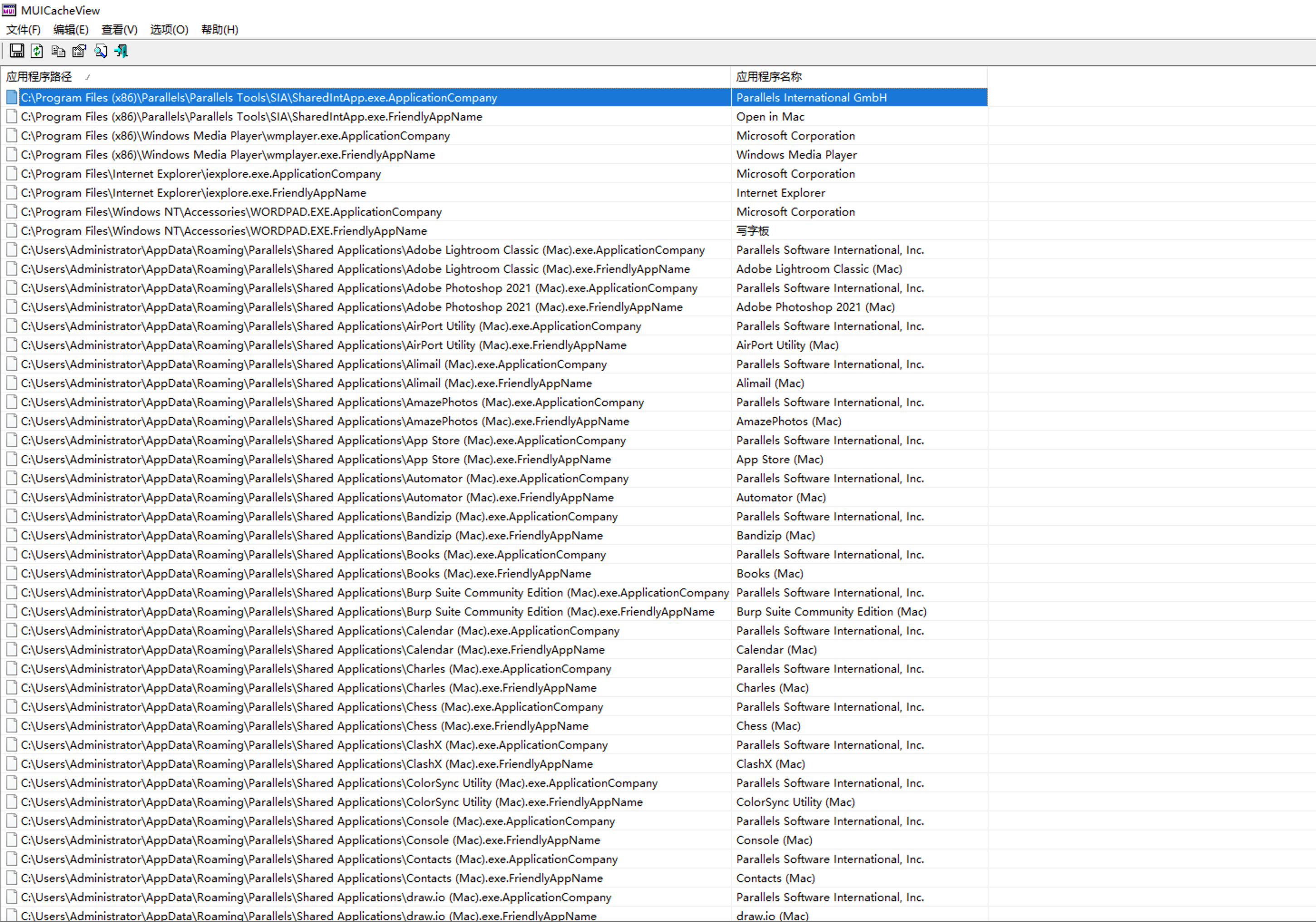The height and width of the screenshot is (922, 1316).
Task: Click file icon of wmplayer.exe.FriendlyAppName row
Action: coord(11,155)
